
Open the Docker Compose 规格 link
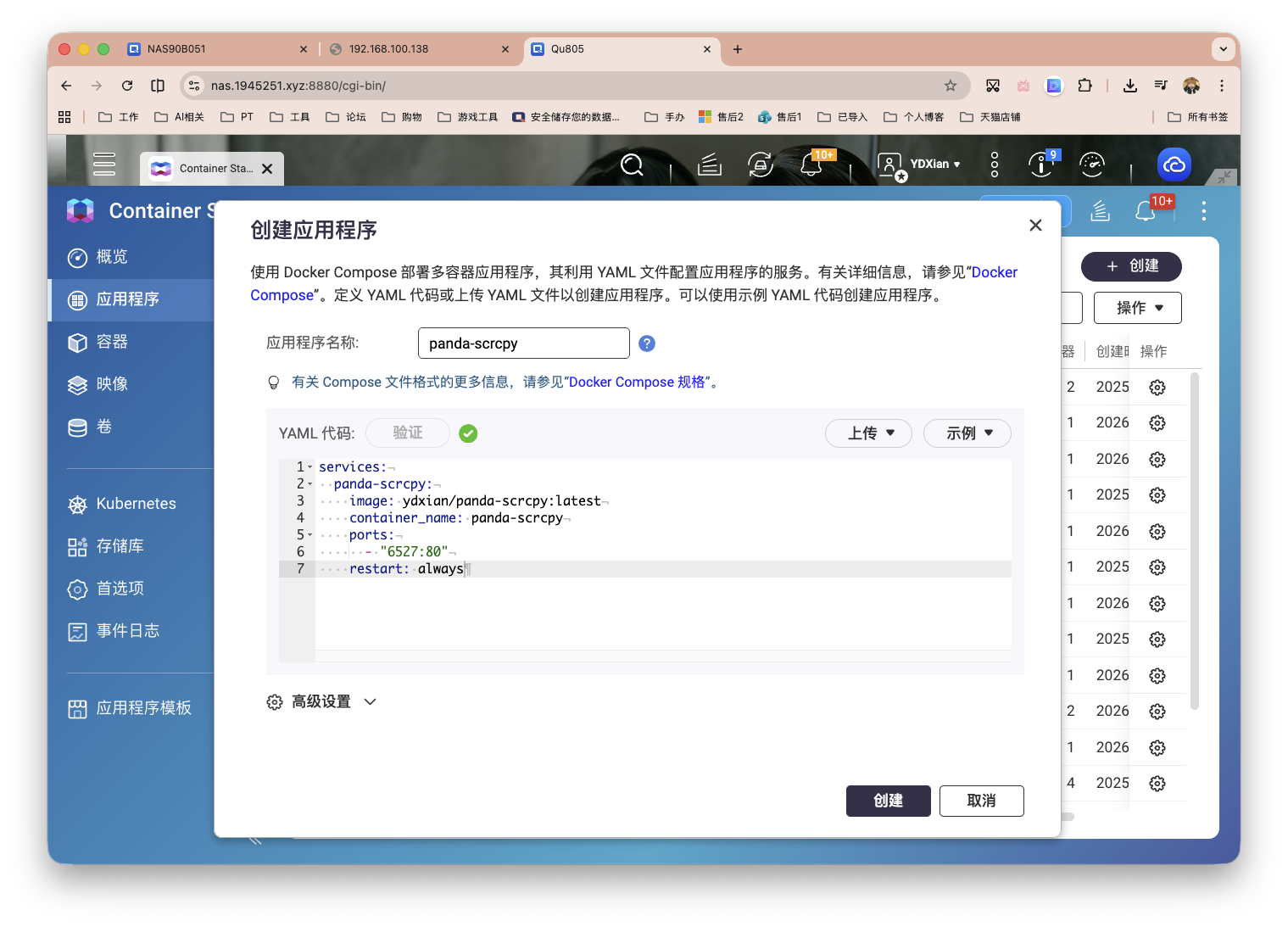(x=640, y=382)
